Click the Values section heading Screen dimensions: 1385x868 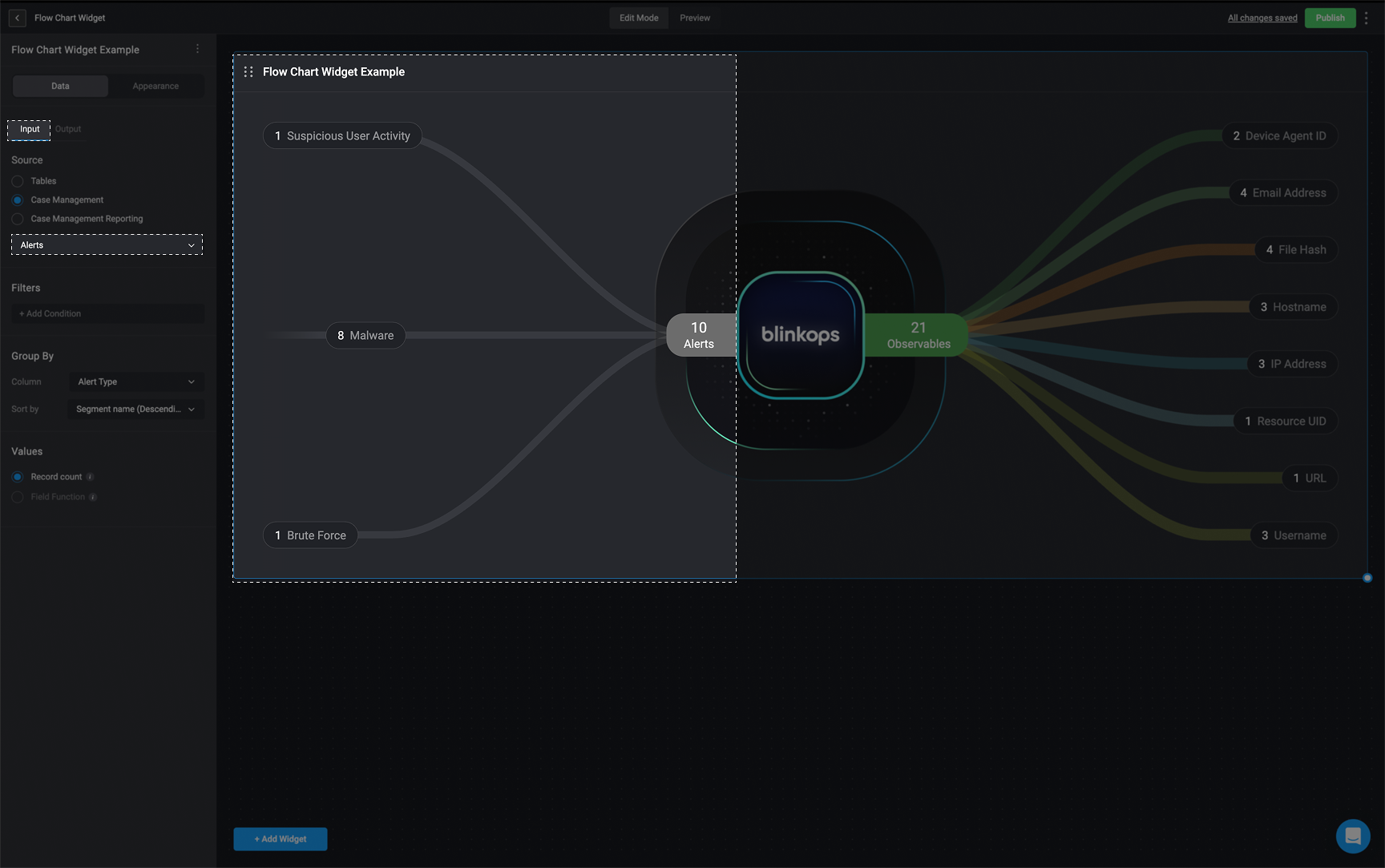coord(26,451)
